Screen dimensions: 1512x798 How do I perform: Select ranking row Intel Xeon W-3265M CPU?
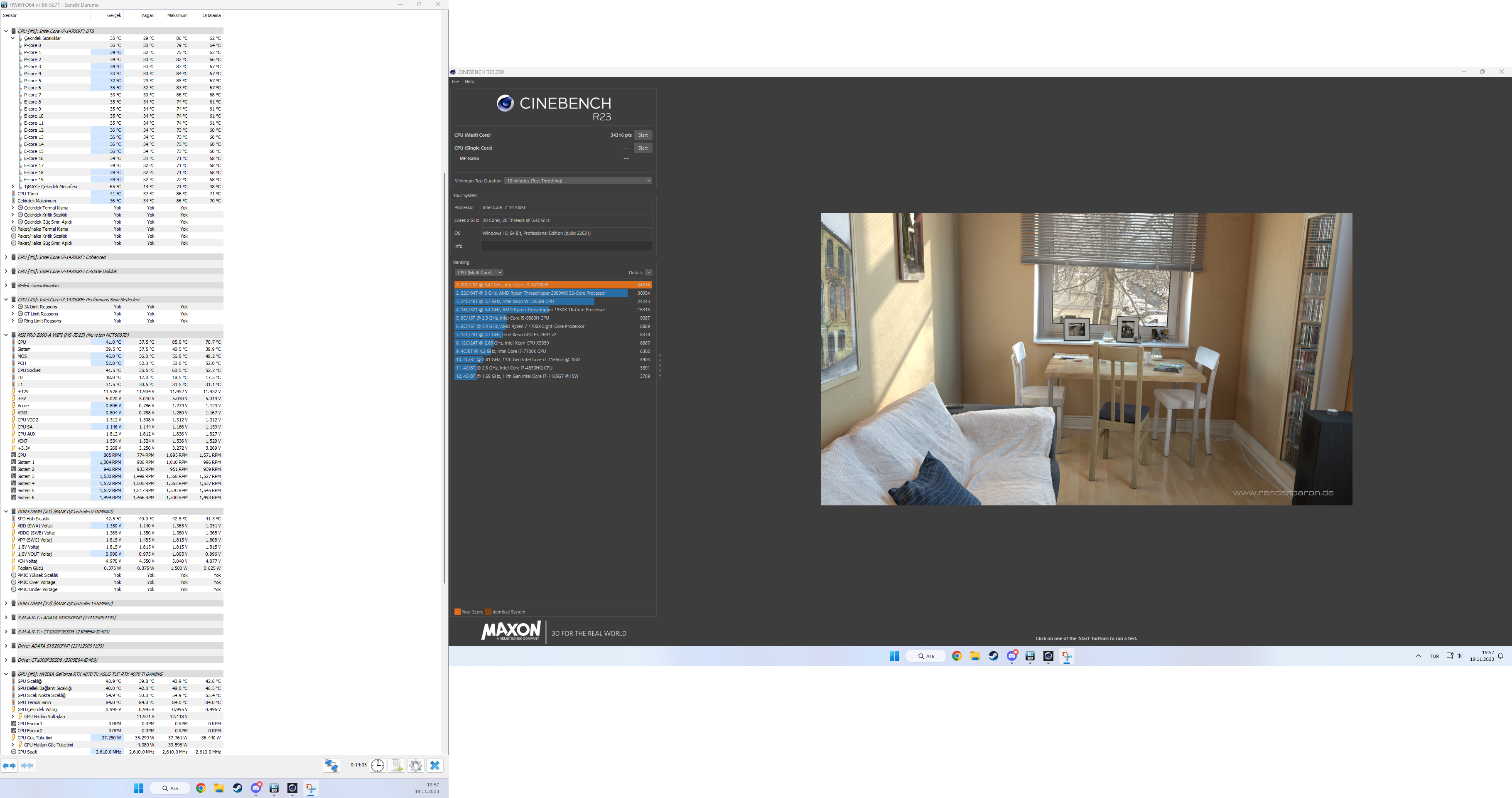[x=553, y=301]
